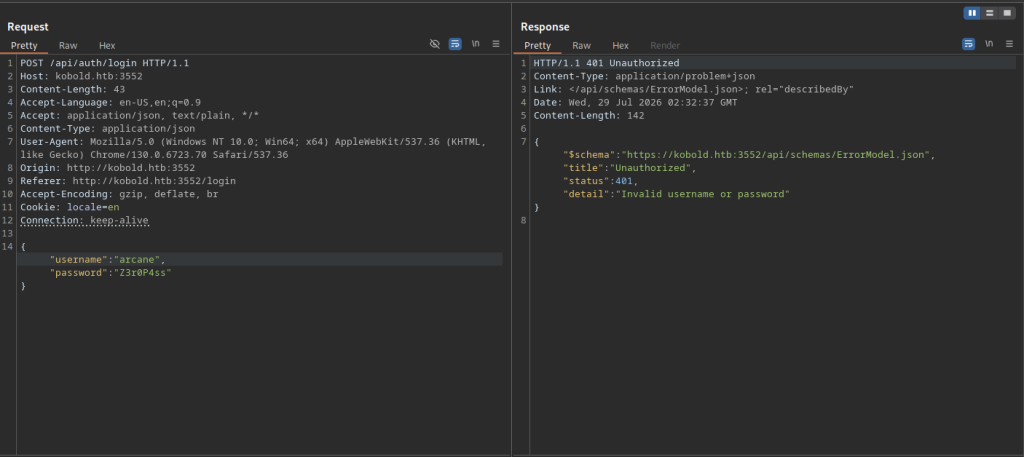Click line number 14 in Request gutter
1024x457 pixels.
click(x=7, y=247)
